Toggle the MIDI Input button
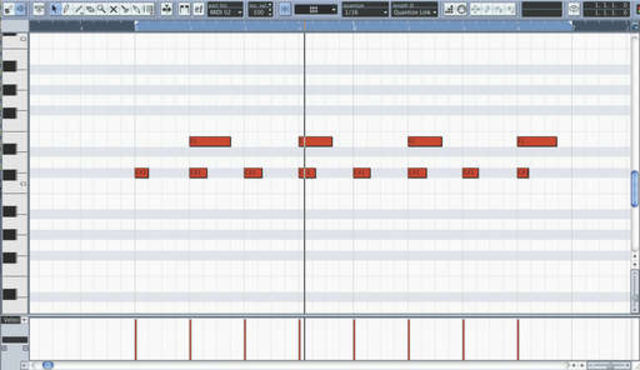Viewport: 640px width, 370px height. [461, 9]
